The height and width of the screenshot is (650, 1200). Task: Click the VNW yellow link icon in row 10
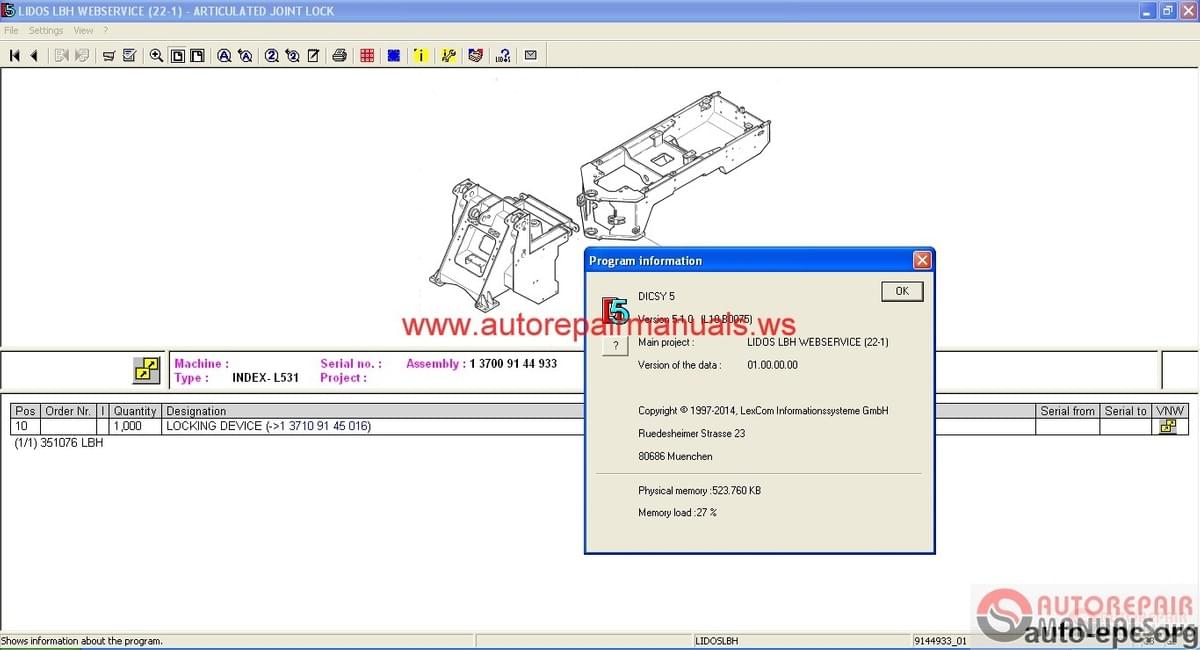coord(1167,426)
